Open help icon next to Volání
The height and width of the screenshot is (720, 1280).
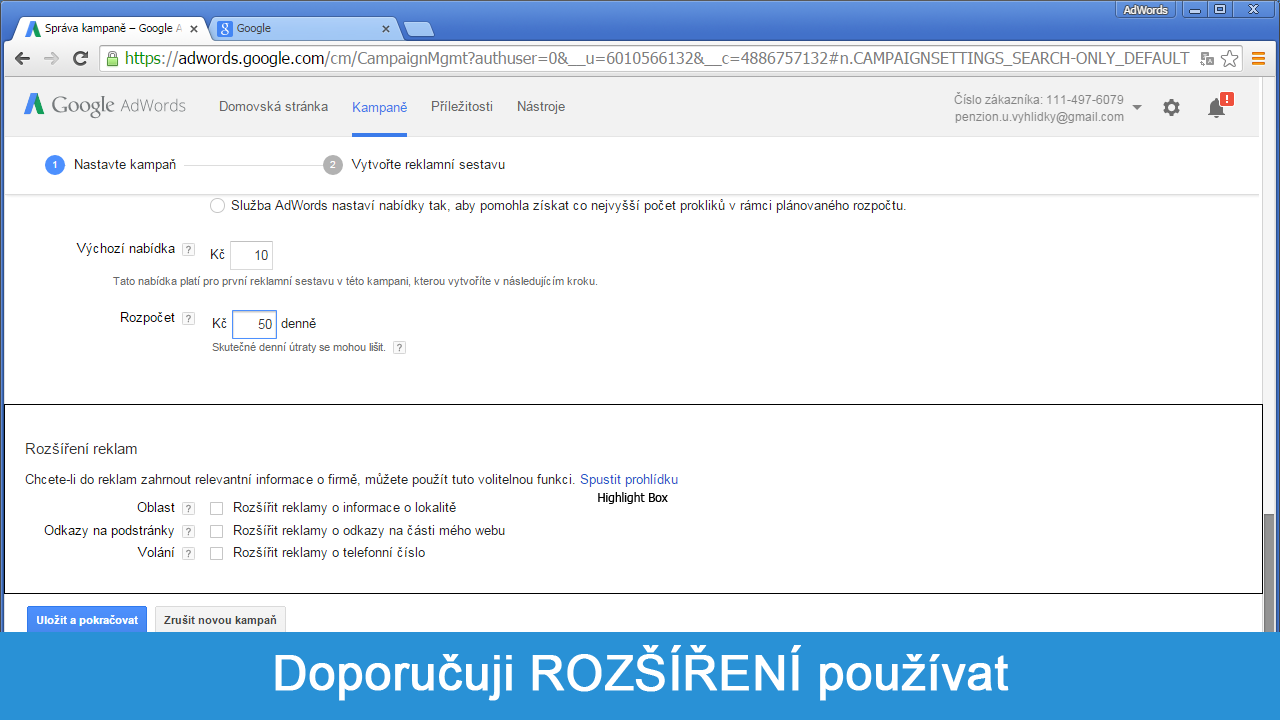click(x=189, y=553)
